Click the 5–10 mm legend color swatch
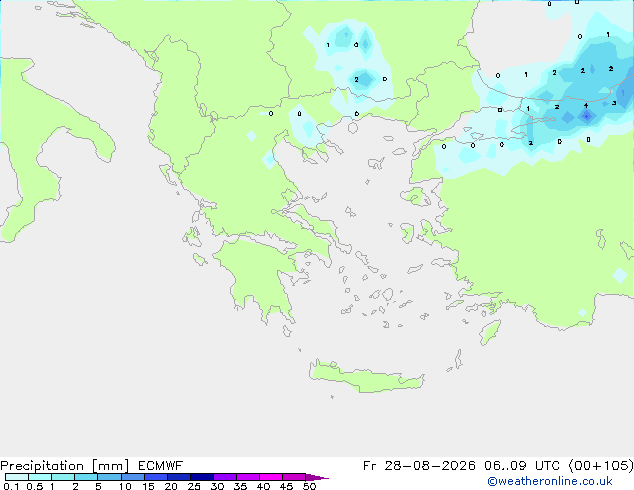The image size is (634, 490). pyautogui.click(x=109, y=477)
